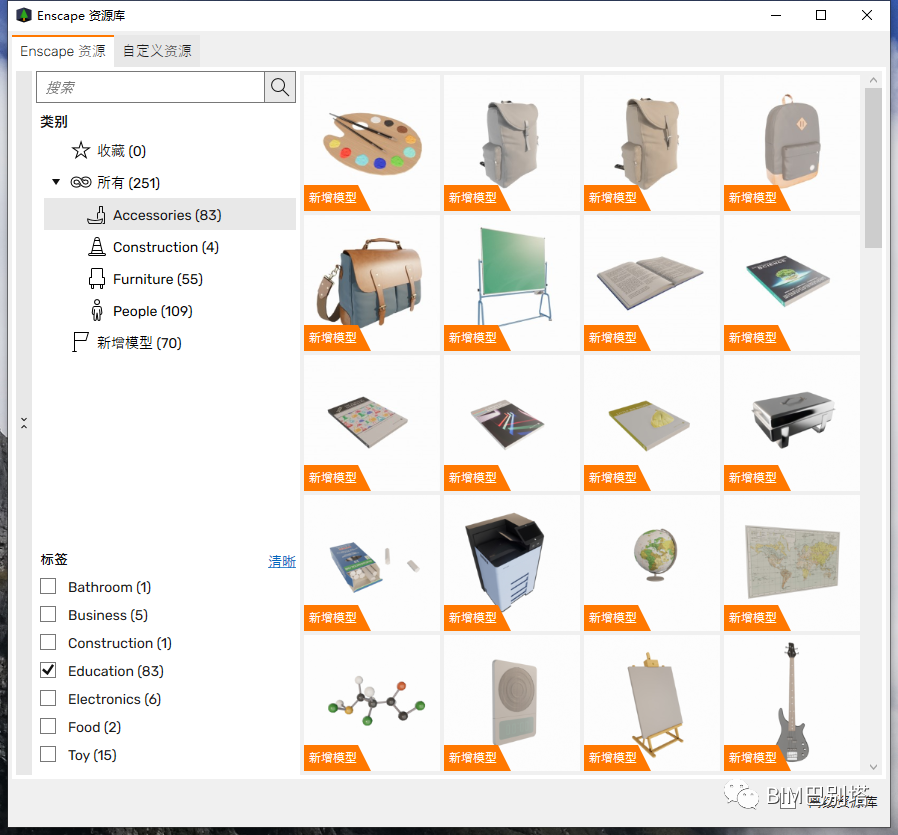Screen dimensions: 898x835
Task: Focus the 搜索 search field
Action: [151, 87]
